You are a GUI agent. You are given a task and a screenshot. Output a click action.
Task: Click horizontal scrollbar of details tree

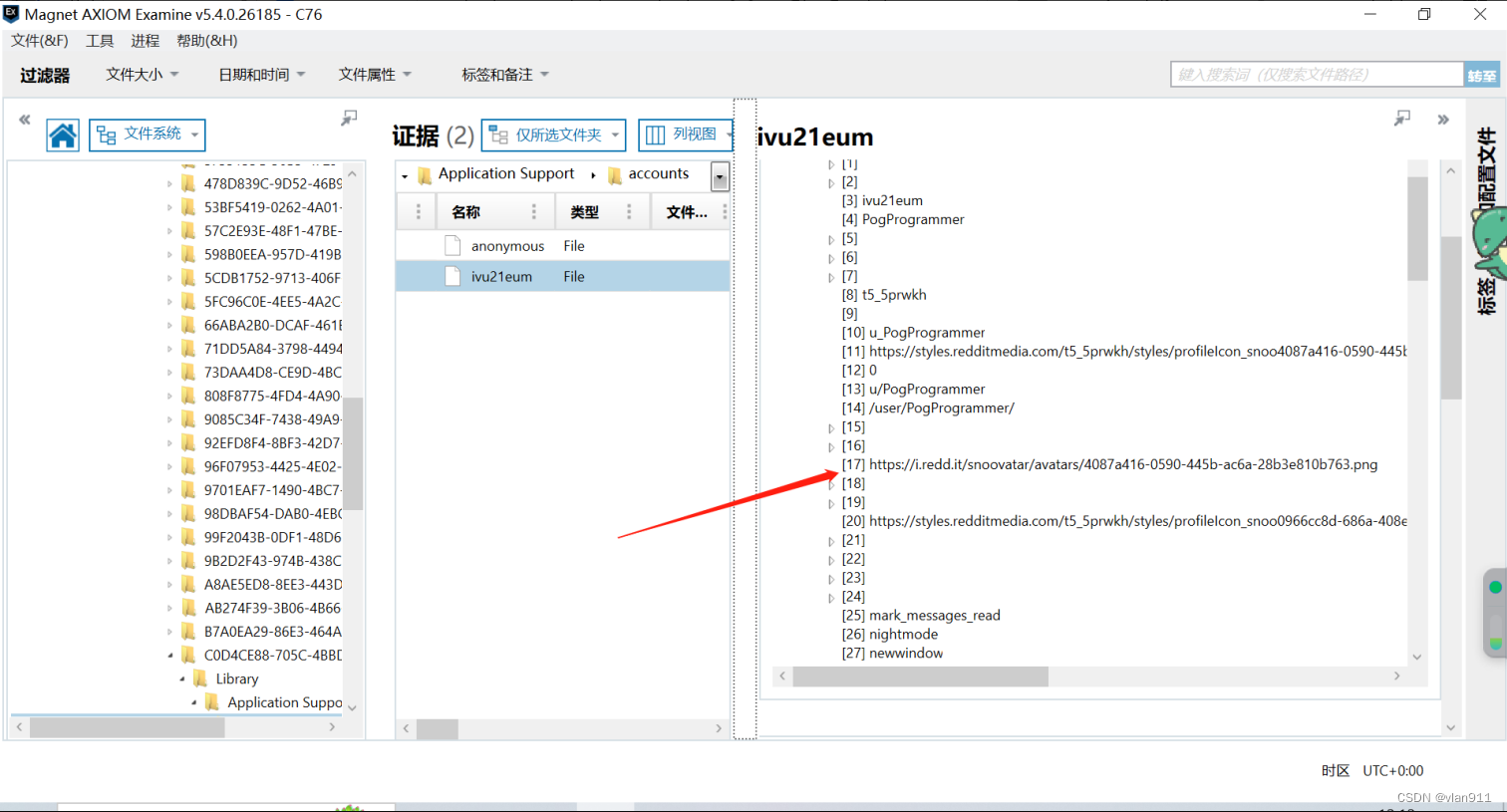[921, 677]
